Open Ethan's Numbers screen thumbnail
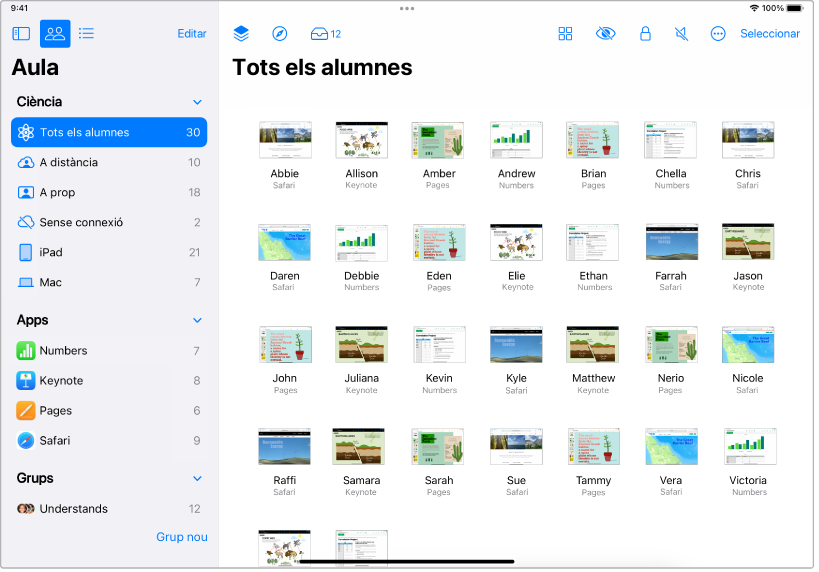Viewport: 819px width, 572px height. 592,242
